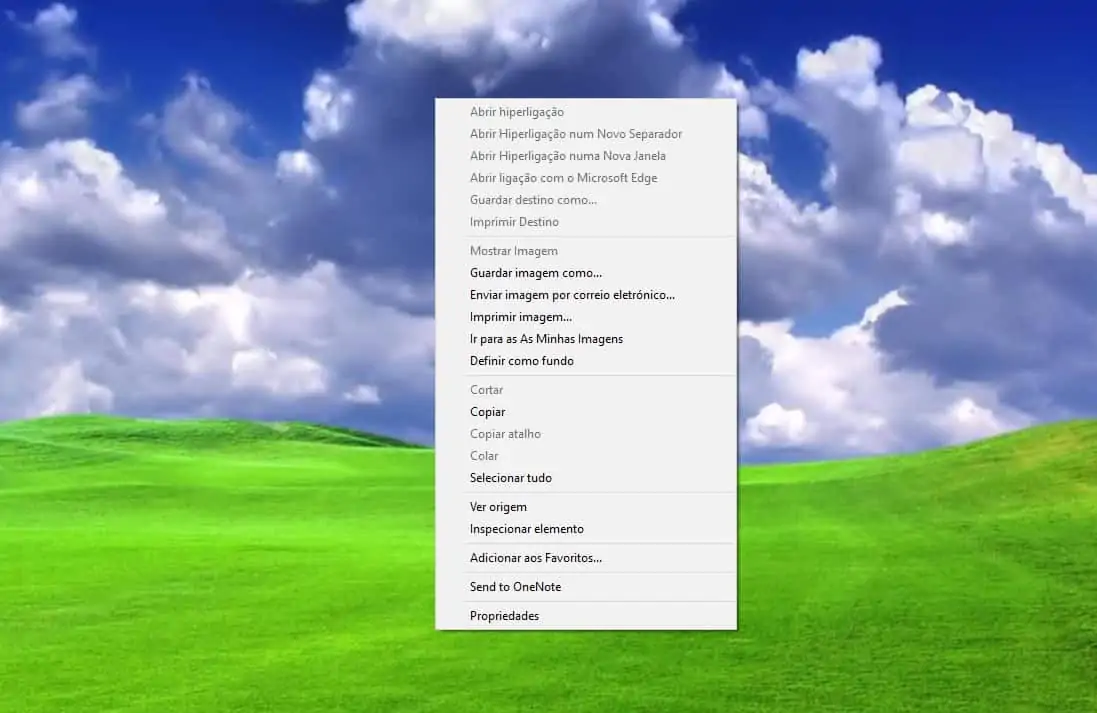Viewport: 1097px width, 713px height.
Task: Select 'Send to OneNote' entry
Action: tap(586, 587)
